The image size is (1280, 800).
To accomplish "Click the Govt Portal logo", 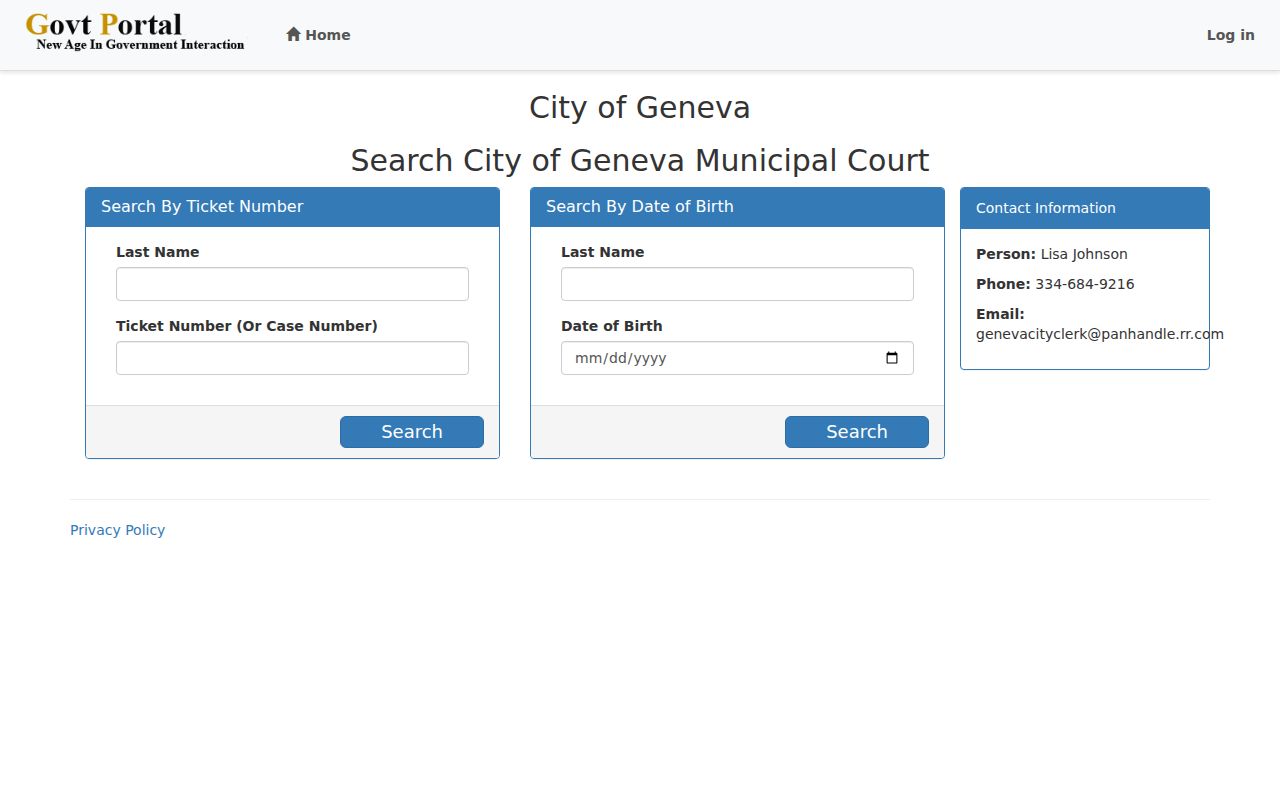I will point(135,31).
